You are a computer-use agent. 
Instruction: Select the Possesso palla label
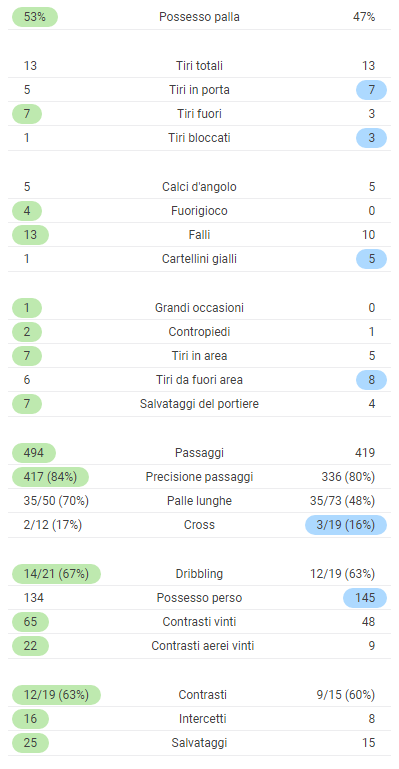(199, 17)
